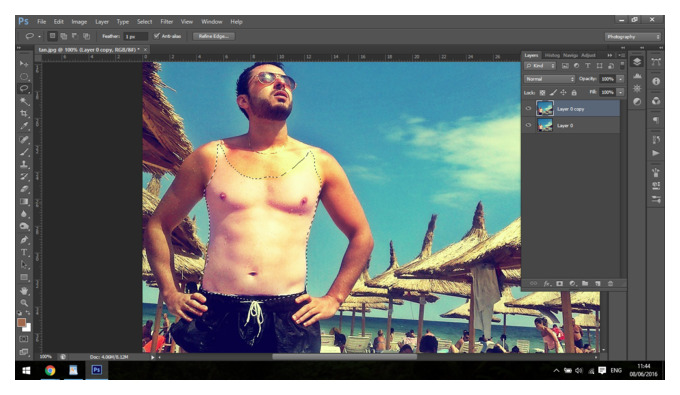Viewport: 680px width, 395px height.
Task: Click the Refine Edge button
Action: point(214,36)
